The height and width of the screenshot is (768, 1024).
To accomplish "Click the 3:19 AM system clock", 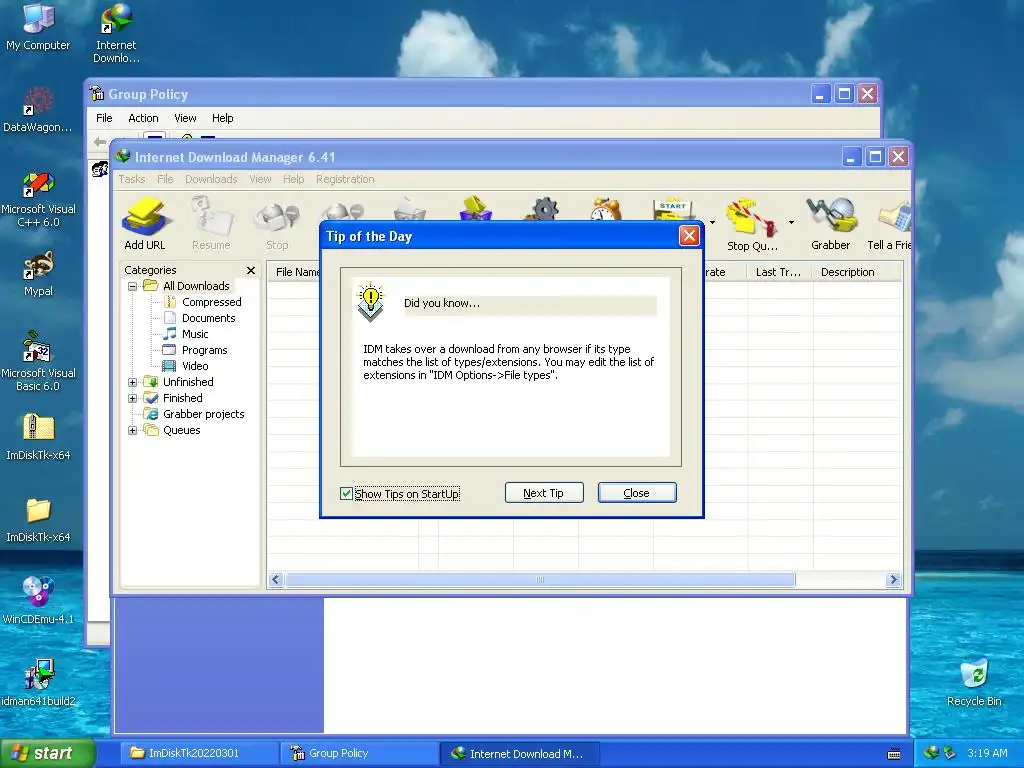I will [987, 753].
